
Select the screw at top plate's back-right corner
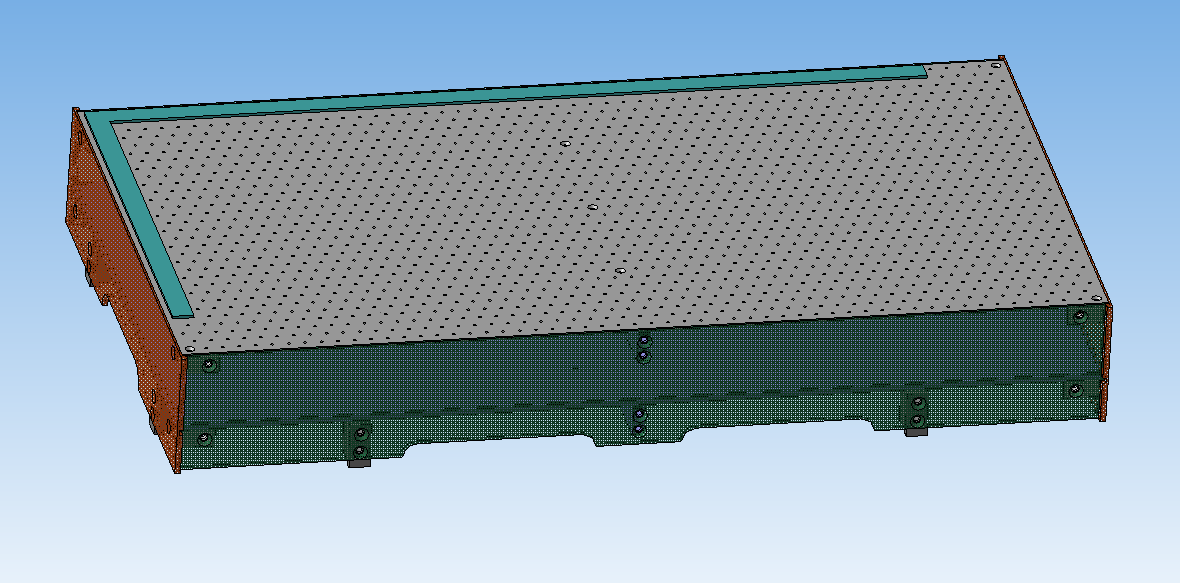[996, 65]
